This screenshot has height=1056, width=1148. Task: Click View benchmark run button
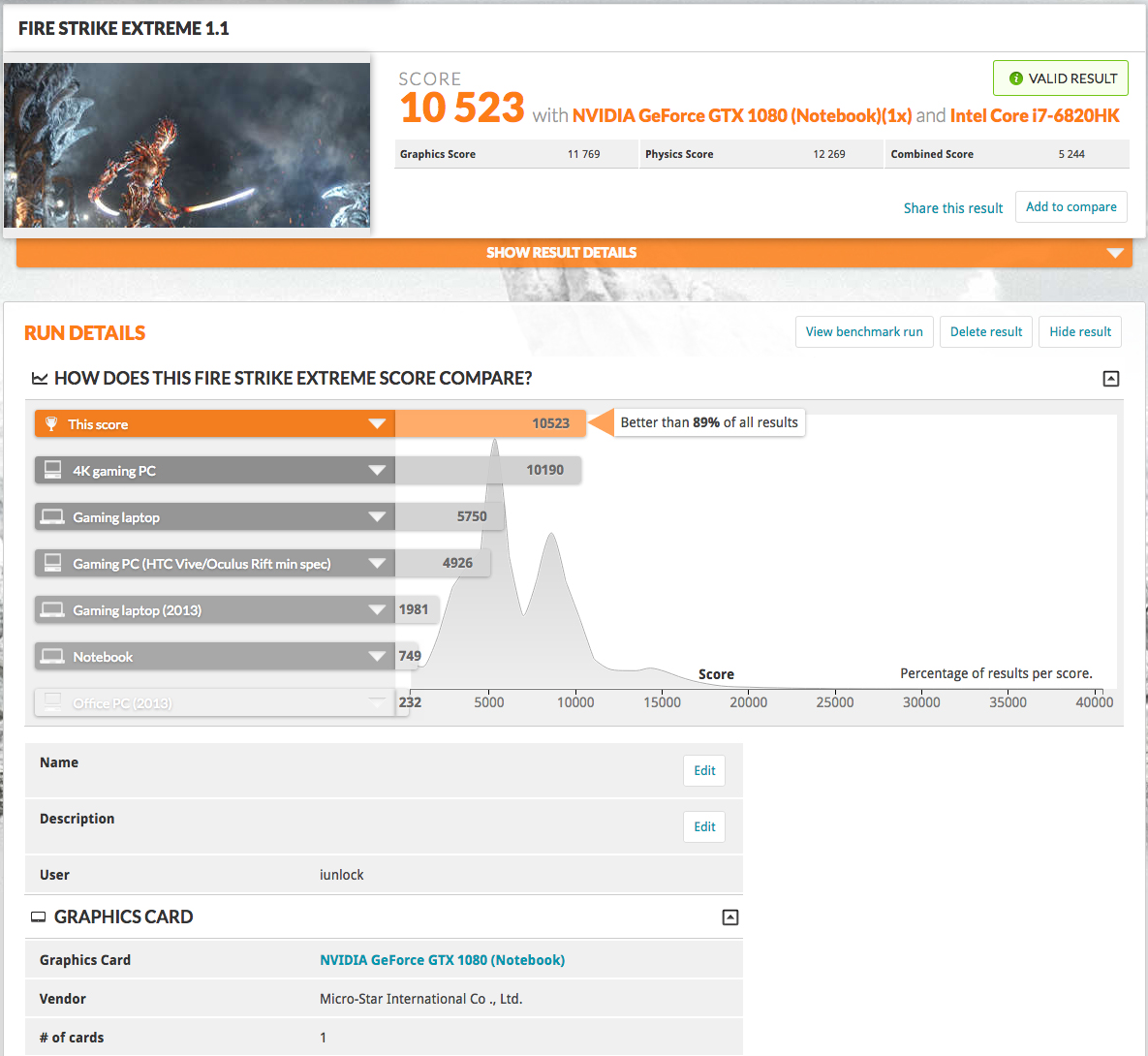click(864, 331)
